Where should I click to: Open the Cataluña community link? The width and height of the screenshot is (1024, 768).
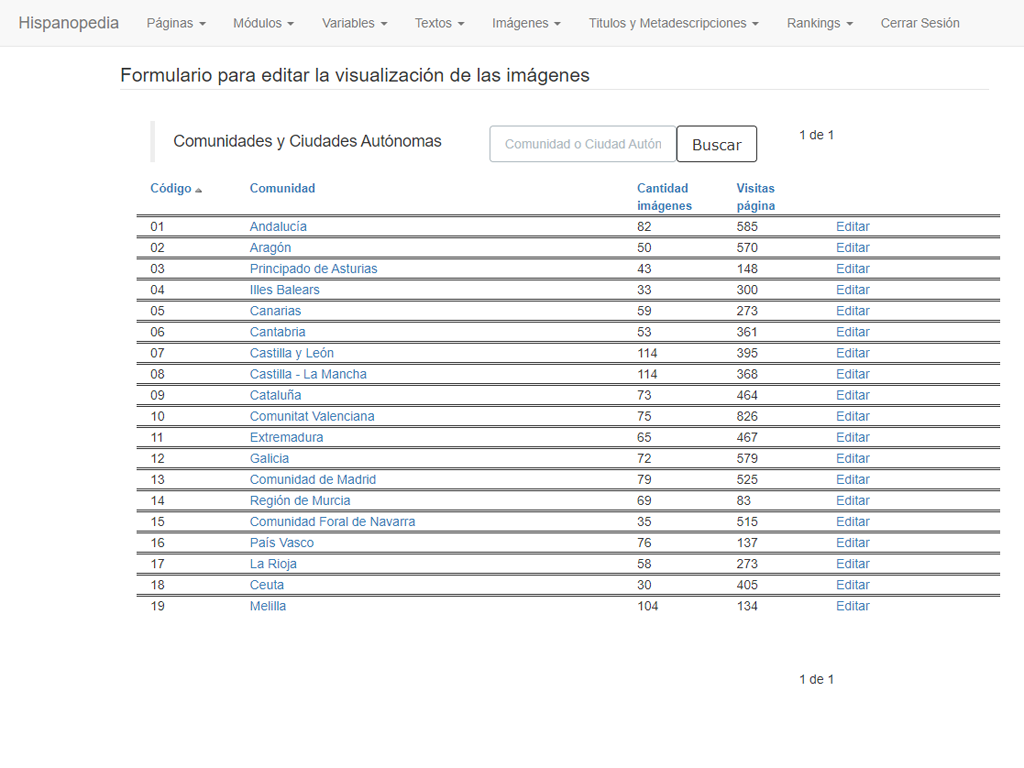(x=276, y=395)
